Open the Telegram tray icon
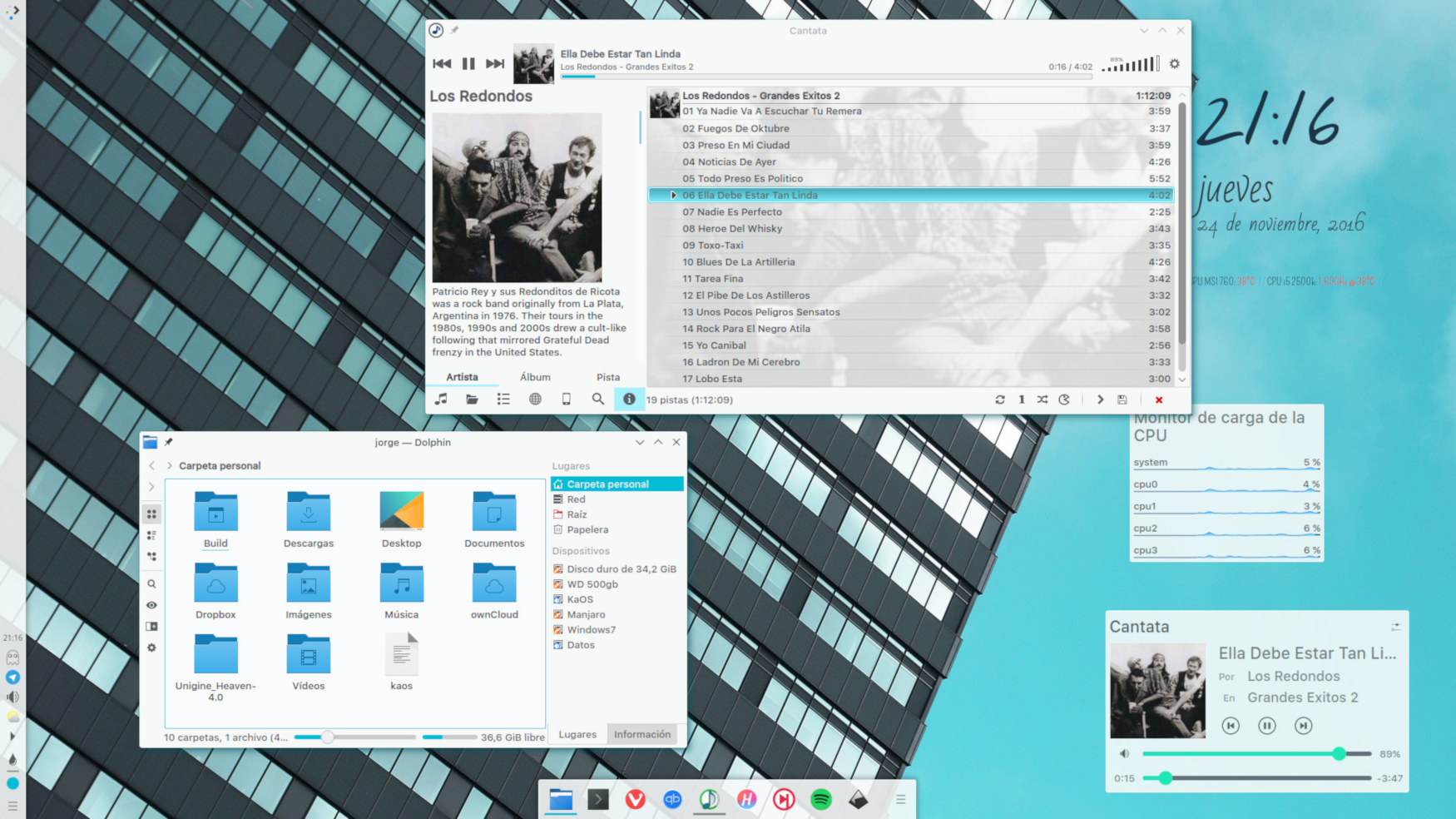 coord(12,678)
